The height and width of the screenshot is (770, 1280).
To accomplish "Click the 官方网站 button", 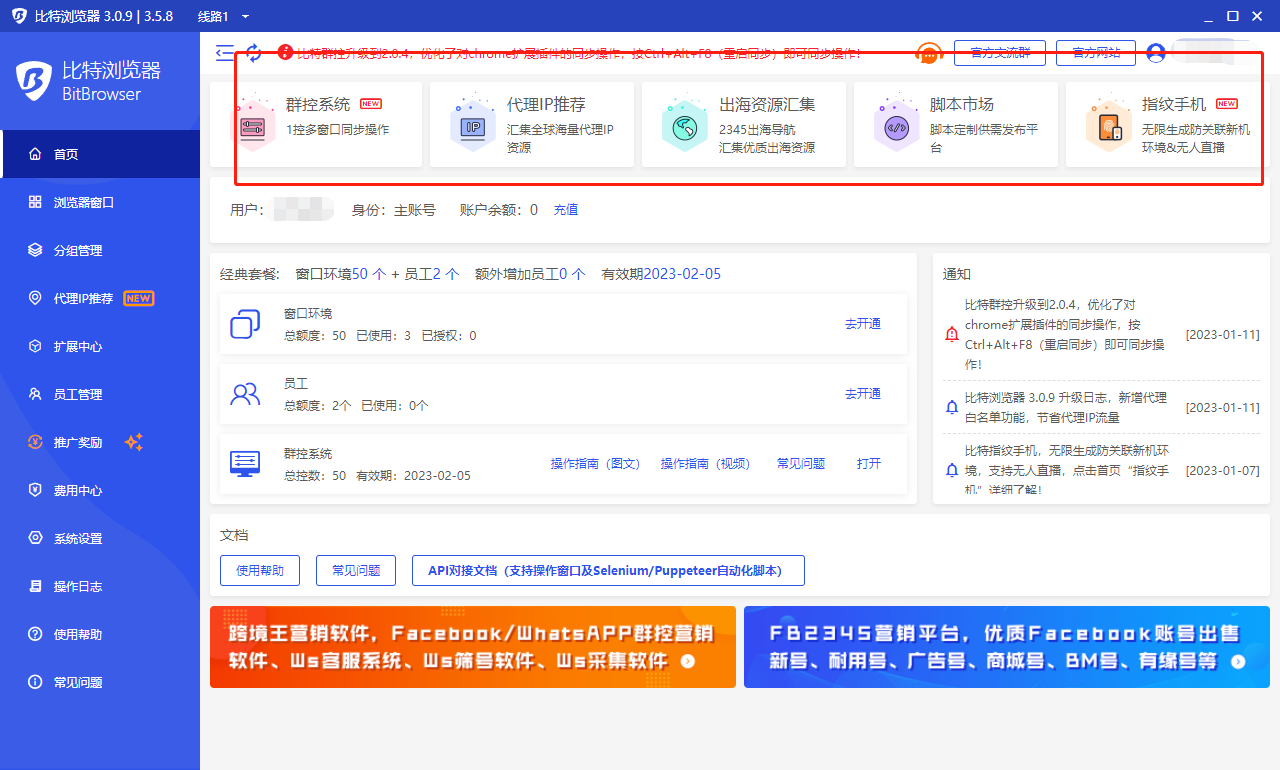I will click(x=1096, y=53).
